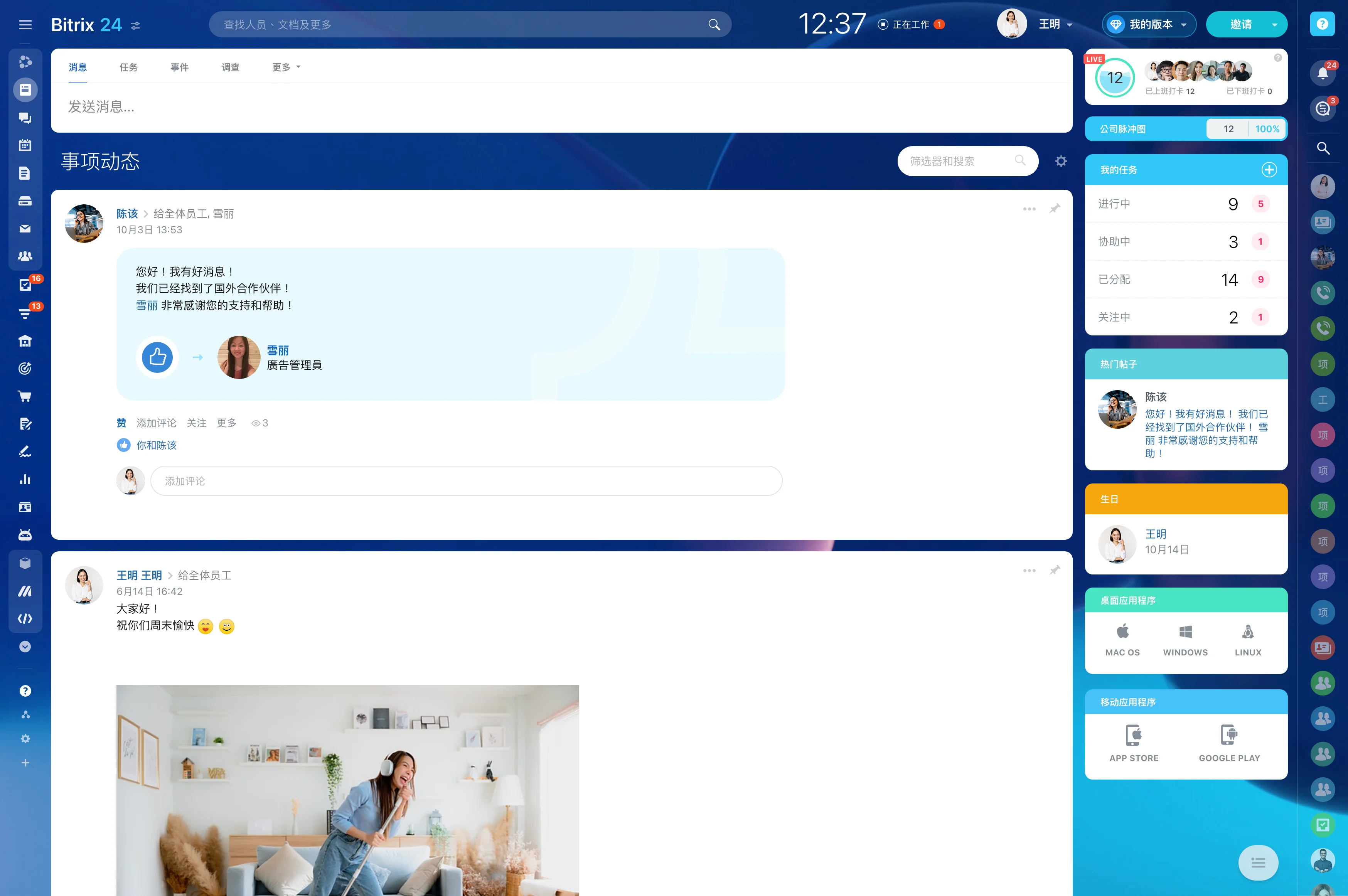Open 王明 birthday entry link
The height and width of the screenshot is (896, 1348).
(1156, 534)
